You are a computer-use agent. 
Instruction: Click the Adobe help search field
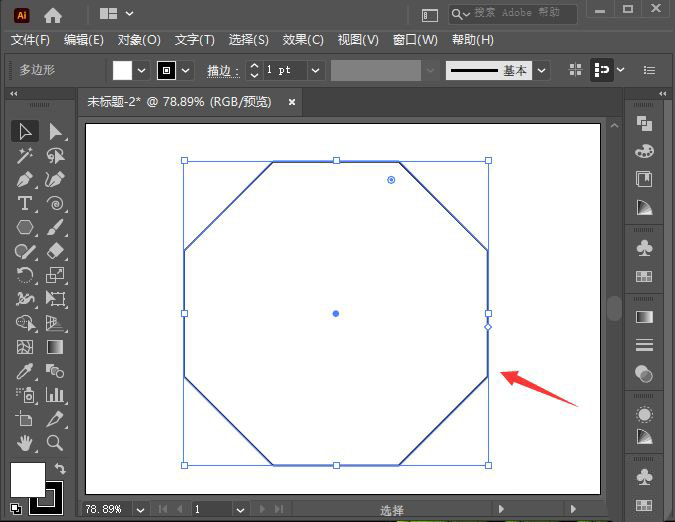(512, 14)
